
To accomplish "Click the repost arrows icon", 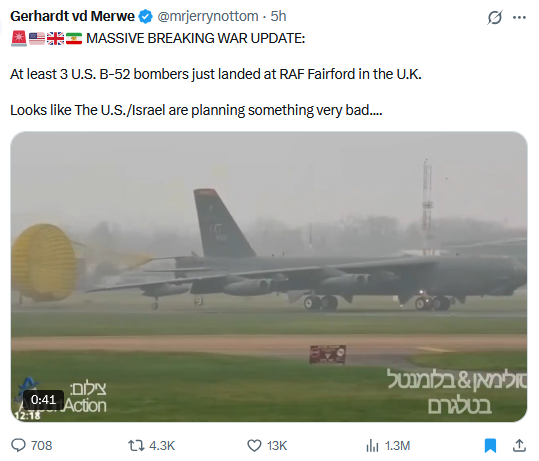I will pos(136,446).
